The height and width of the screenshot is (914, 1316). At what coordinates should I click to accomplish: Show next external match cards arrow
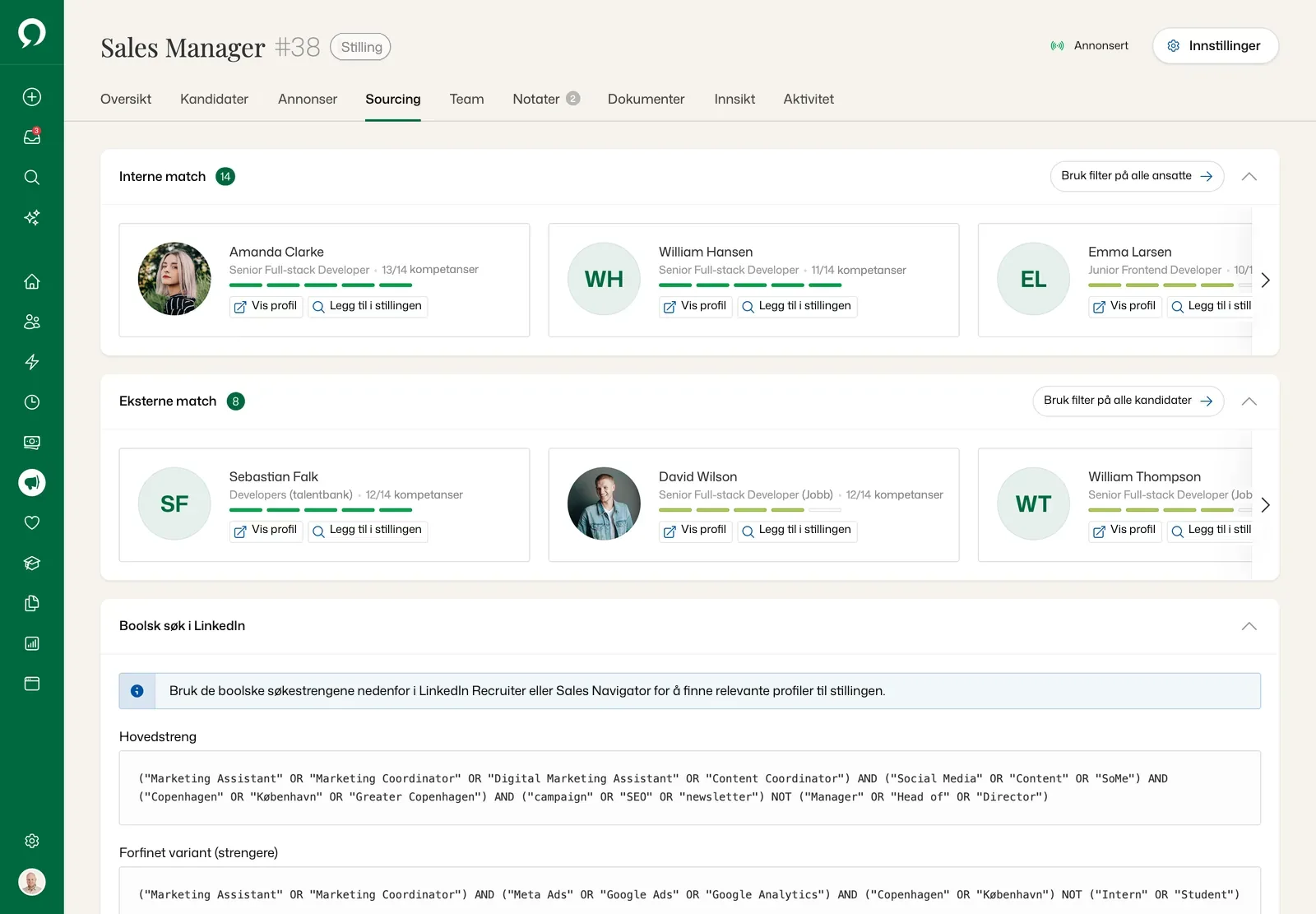point(1265,505)
